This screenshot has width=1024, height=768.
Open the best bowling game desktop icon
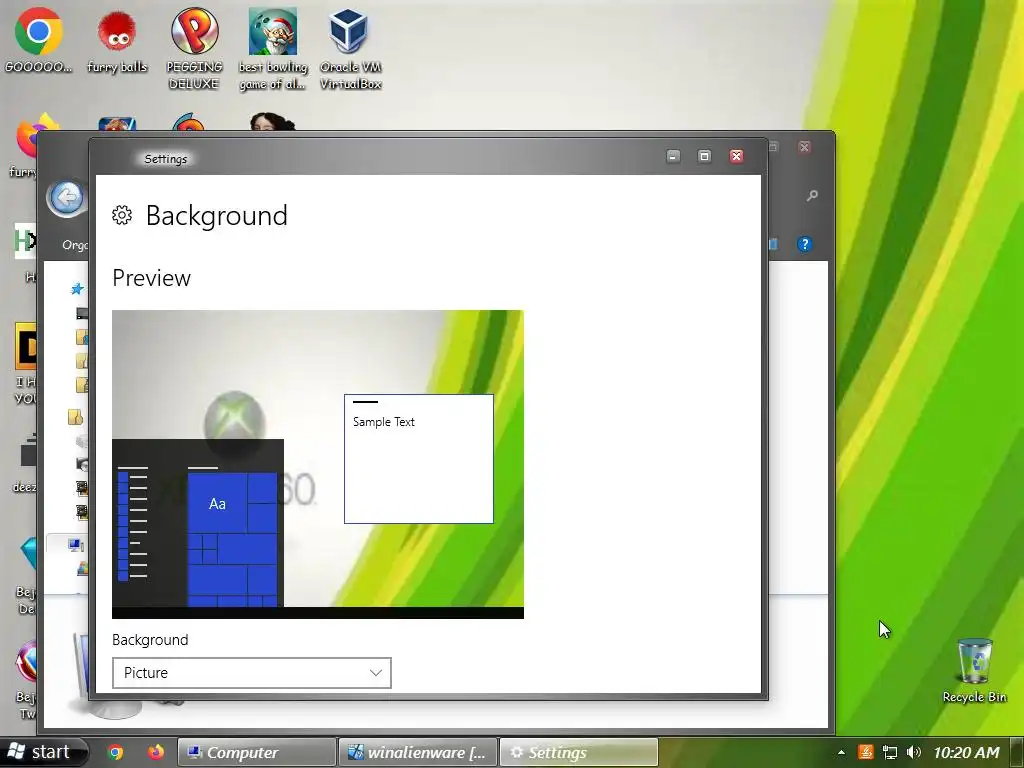point(273,47)
